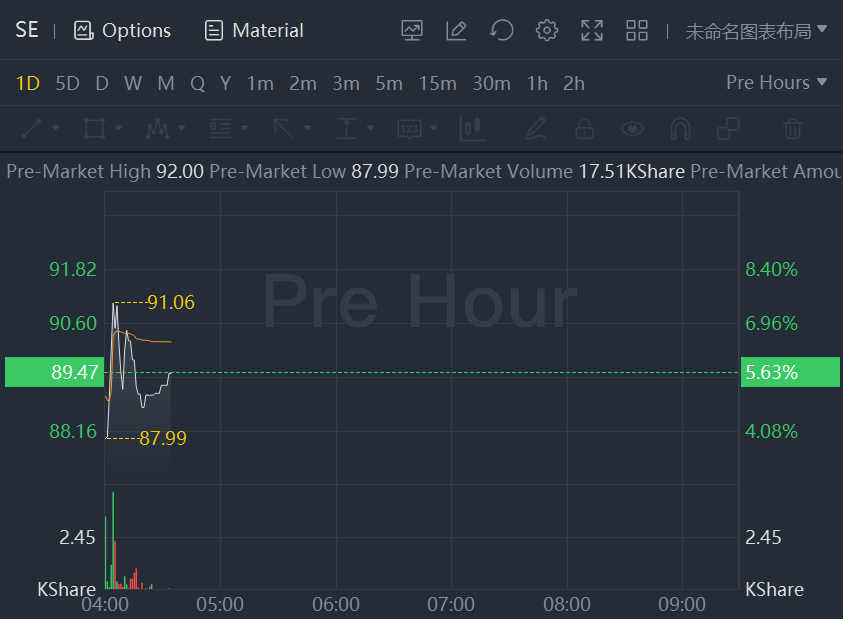Expand the arrow tool dropdown arrow
Viewport: 843px width, 619px height.
click(308, 128)
